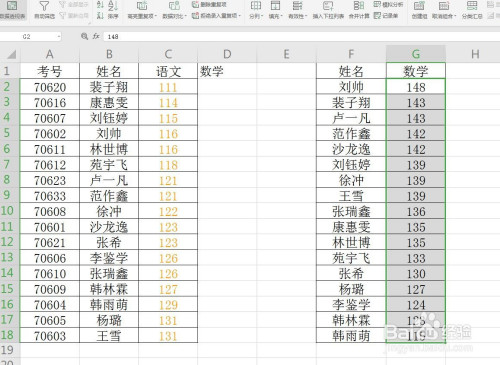Click the 130 math score cell
500x365 pixels.
(416, 274)
